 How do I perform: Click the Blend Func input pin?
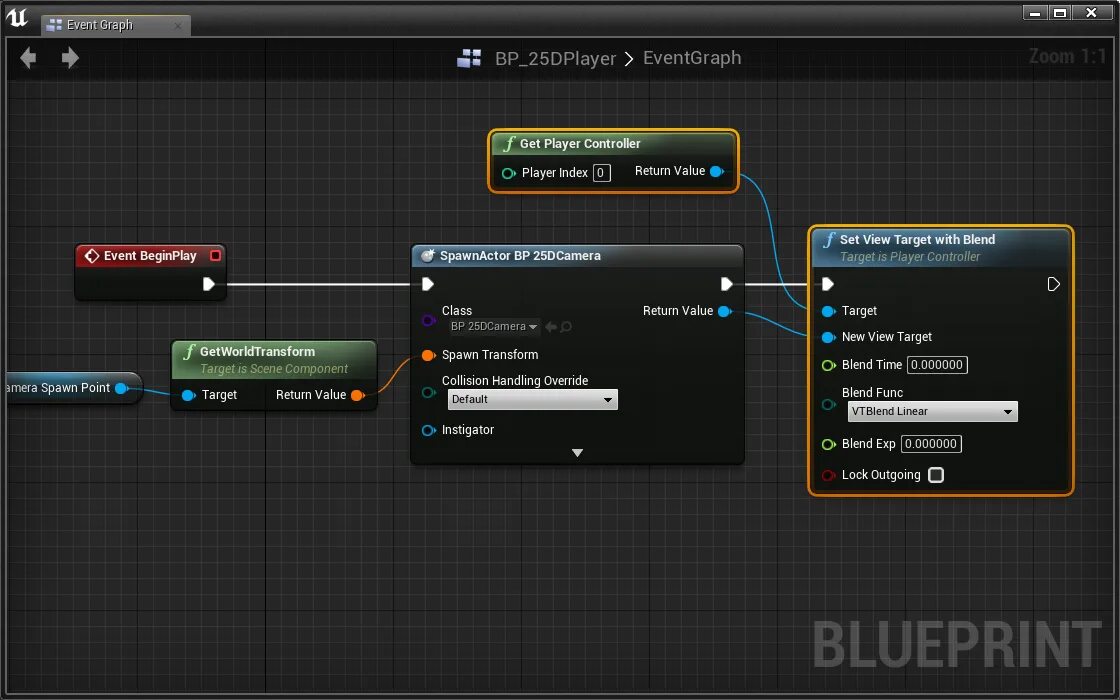[x=829, y=404]
